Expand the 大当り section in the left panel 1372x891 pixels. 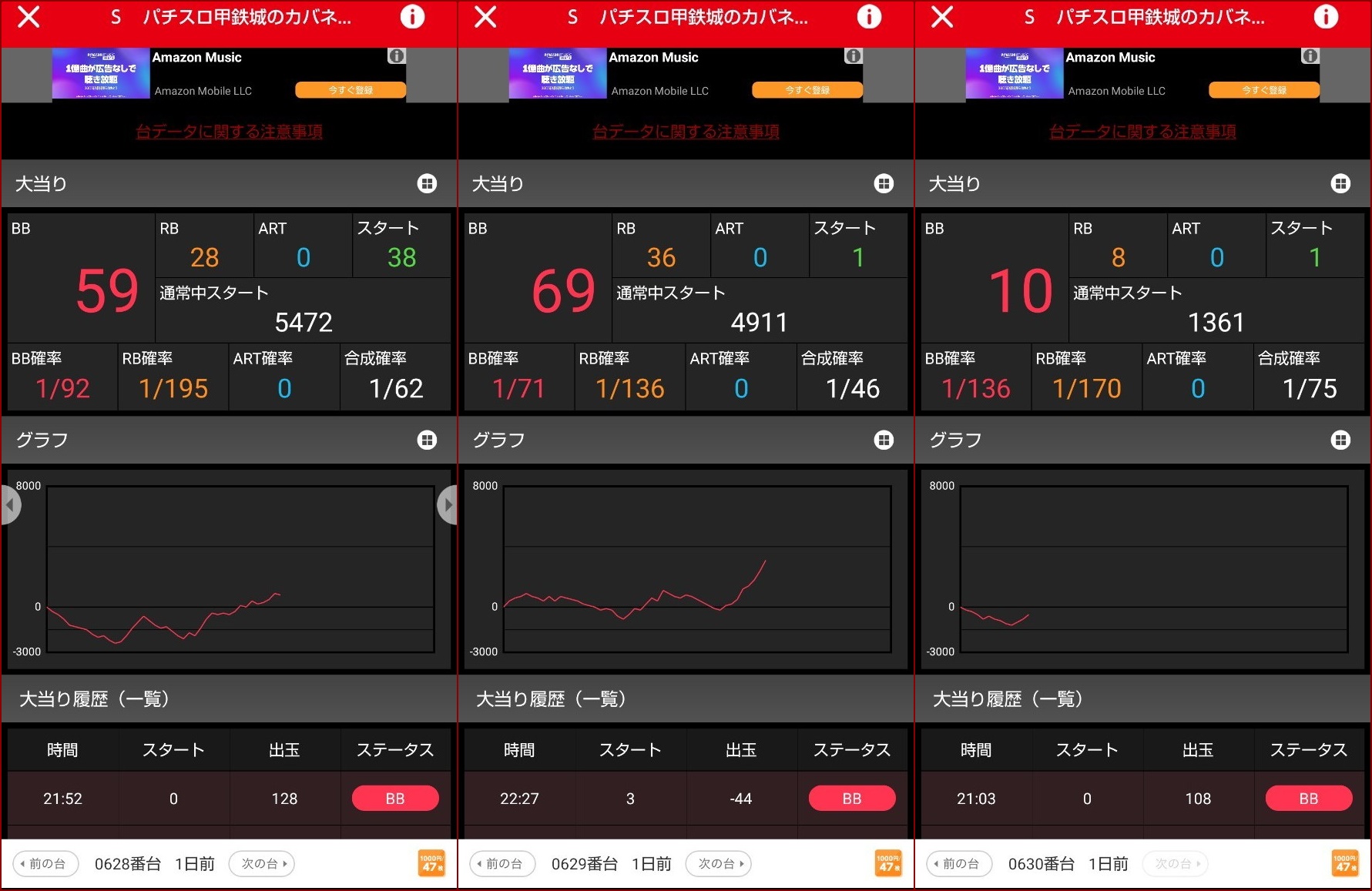pyautogui.click(x=427, y=183)
